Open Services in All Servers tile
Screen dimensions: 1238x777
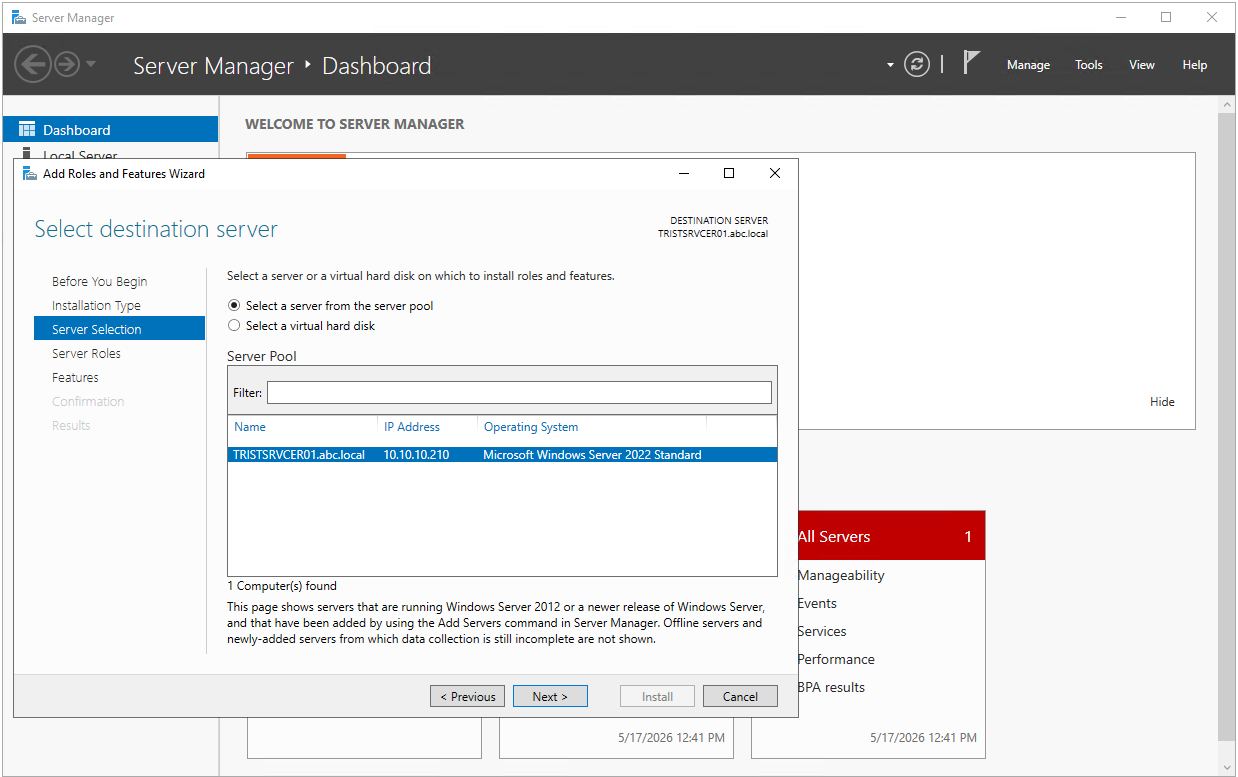(x=822, y=631)
